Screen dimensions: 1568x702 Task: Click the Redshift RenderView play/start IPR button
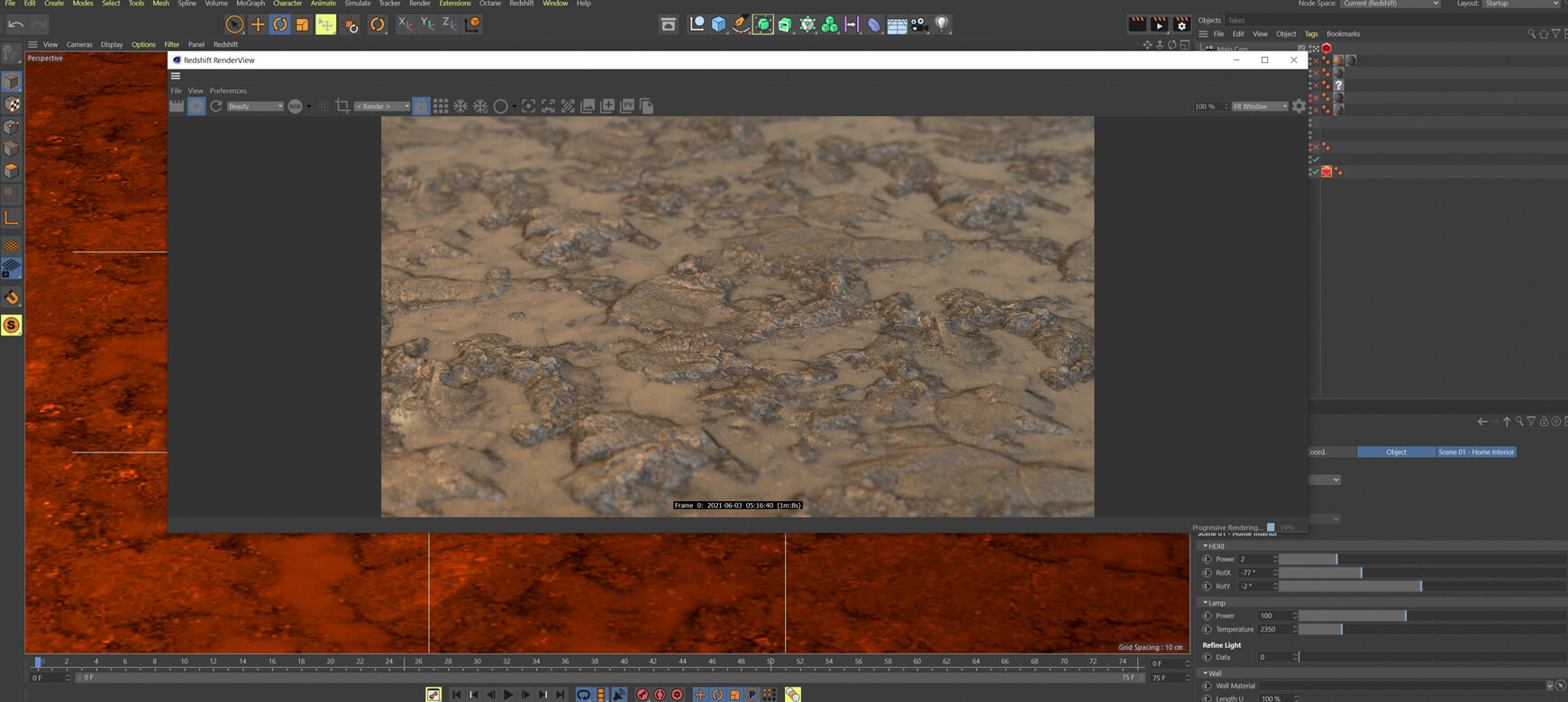(x=196, y=106)
